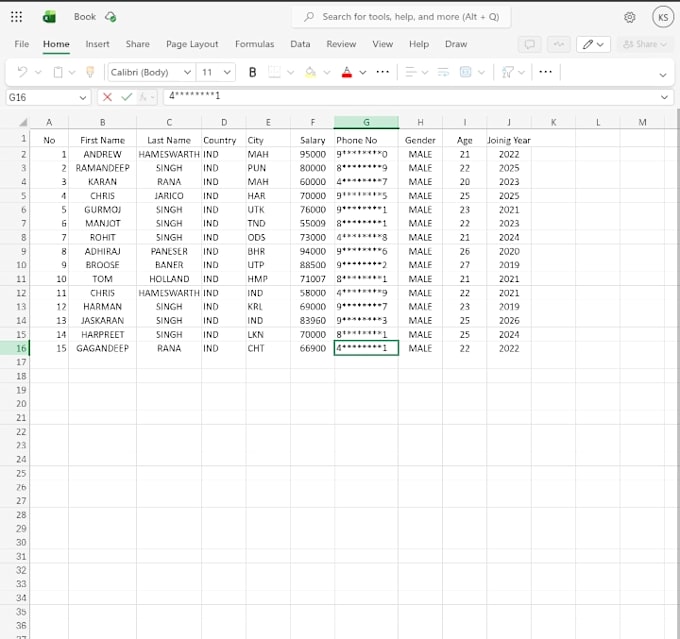Expand the Borders dropdown arrow
The image size is (680, 639).
(x=291, y=72)
